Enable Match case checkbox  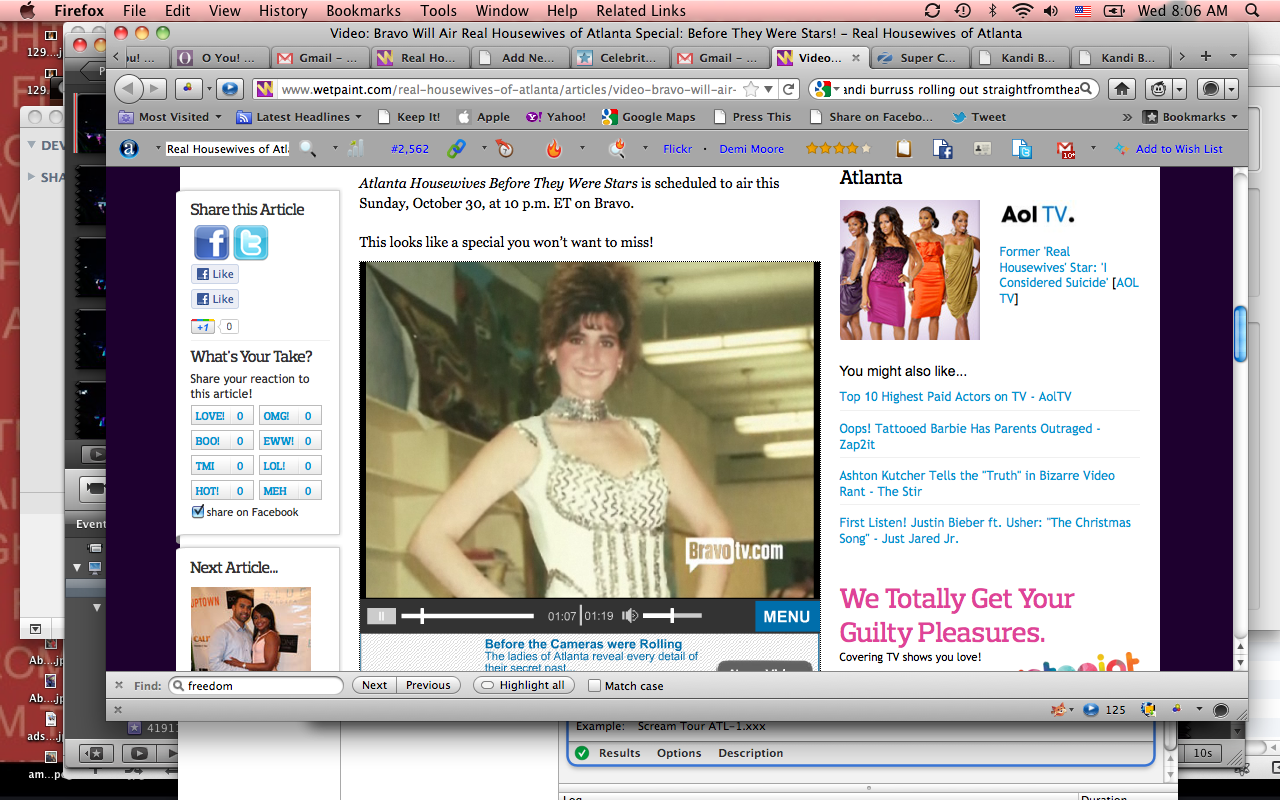click(595, 686)
